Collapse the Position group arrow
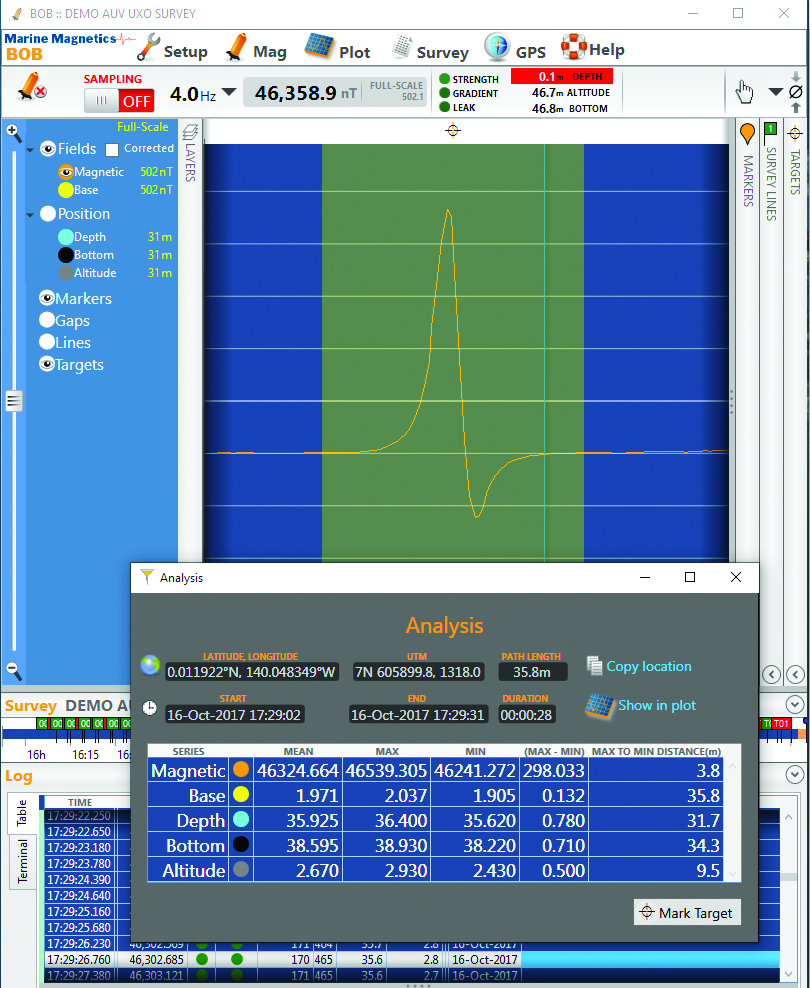 (30, 215)
